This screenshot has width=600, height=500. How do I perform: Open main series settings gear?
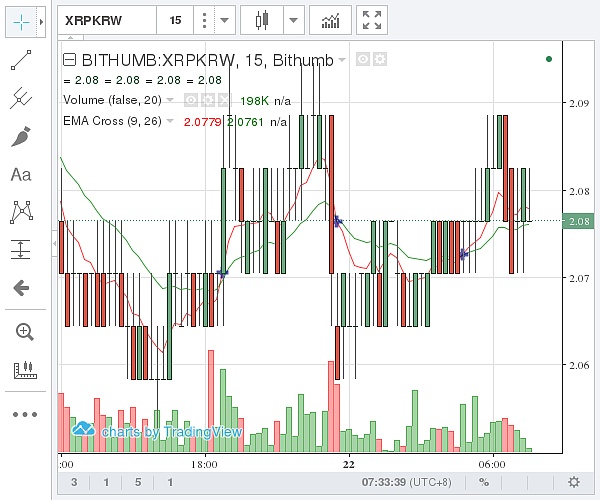pos(380,59)
